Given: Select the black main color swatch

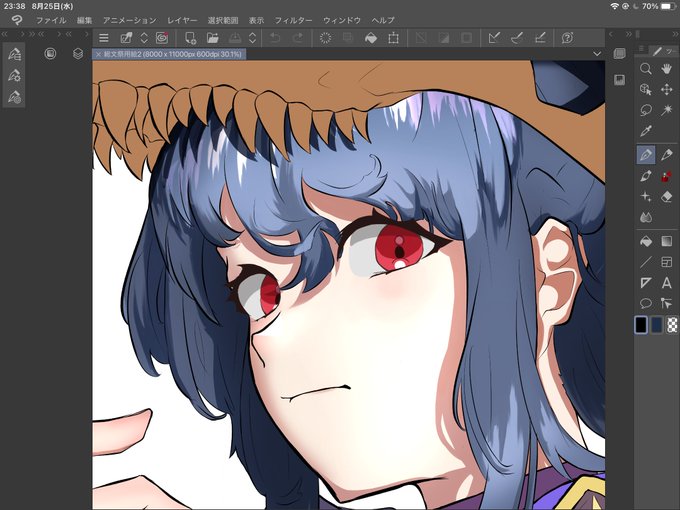Looking at the screenshot, I should 641,325.
